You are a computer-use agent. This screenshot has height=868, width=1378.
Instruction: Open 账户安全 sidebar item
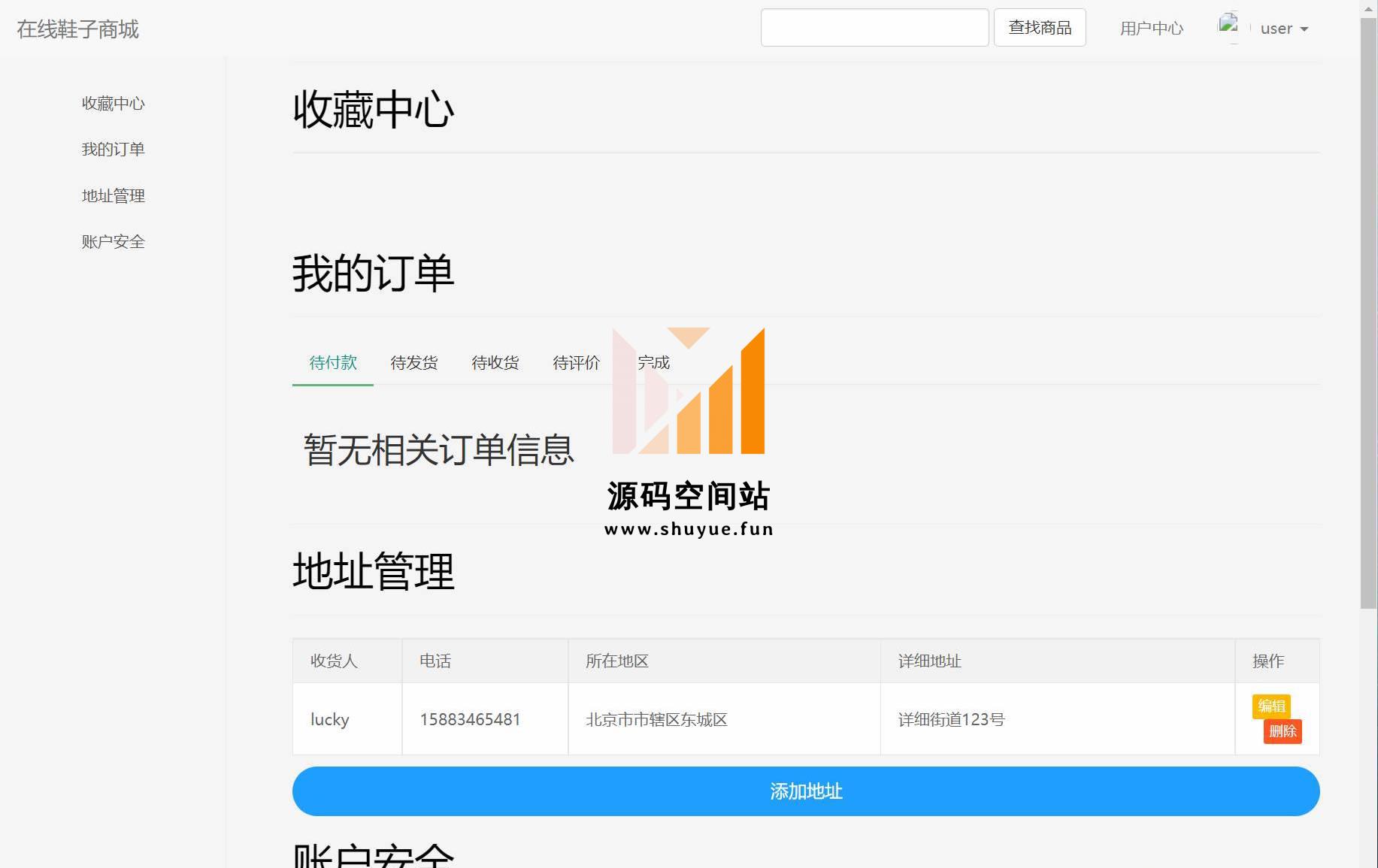pyautogui.click(x=113, y=242)
